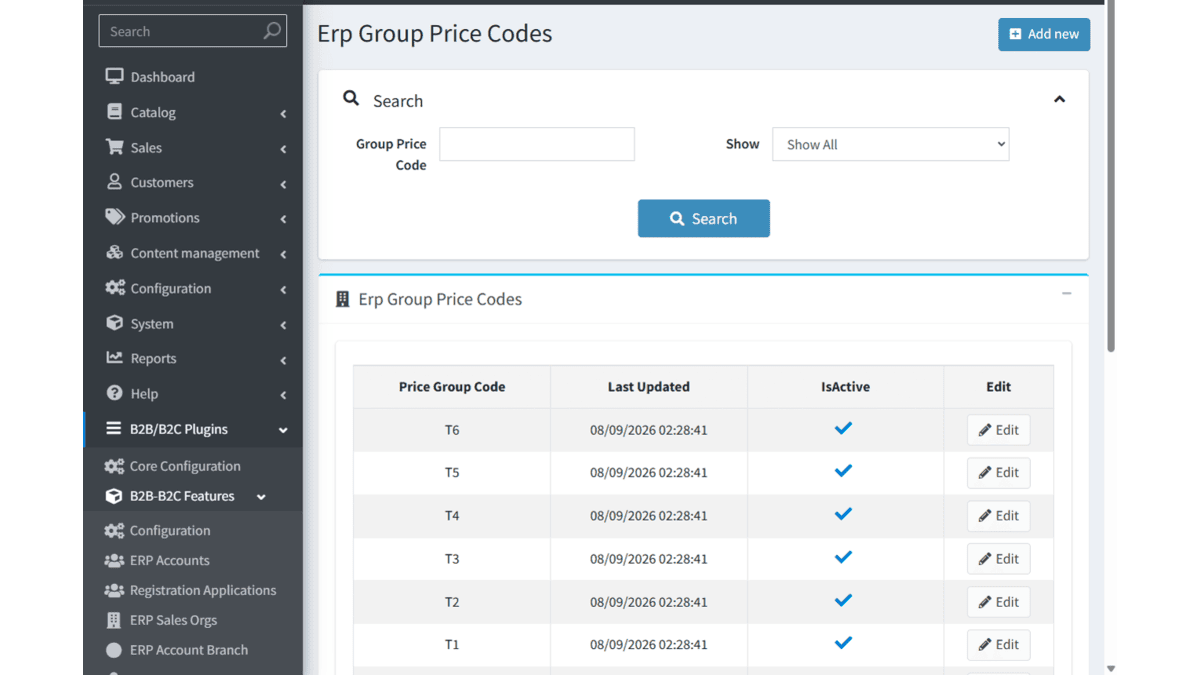Image resolution: width=1200 pixels, height=675 pixels.
Task: Click the T4 price group code cell
Action: (x=452, y=516)
